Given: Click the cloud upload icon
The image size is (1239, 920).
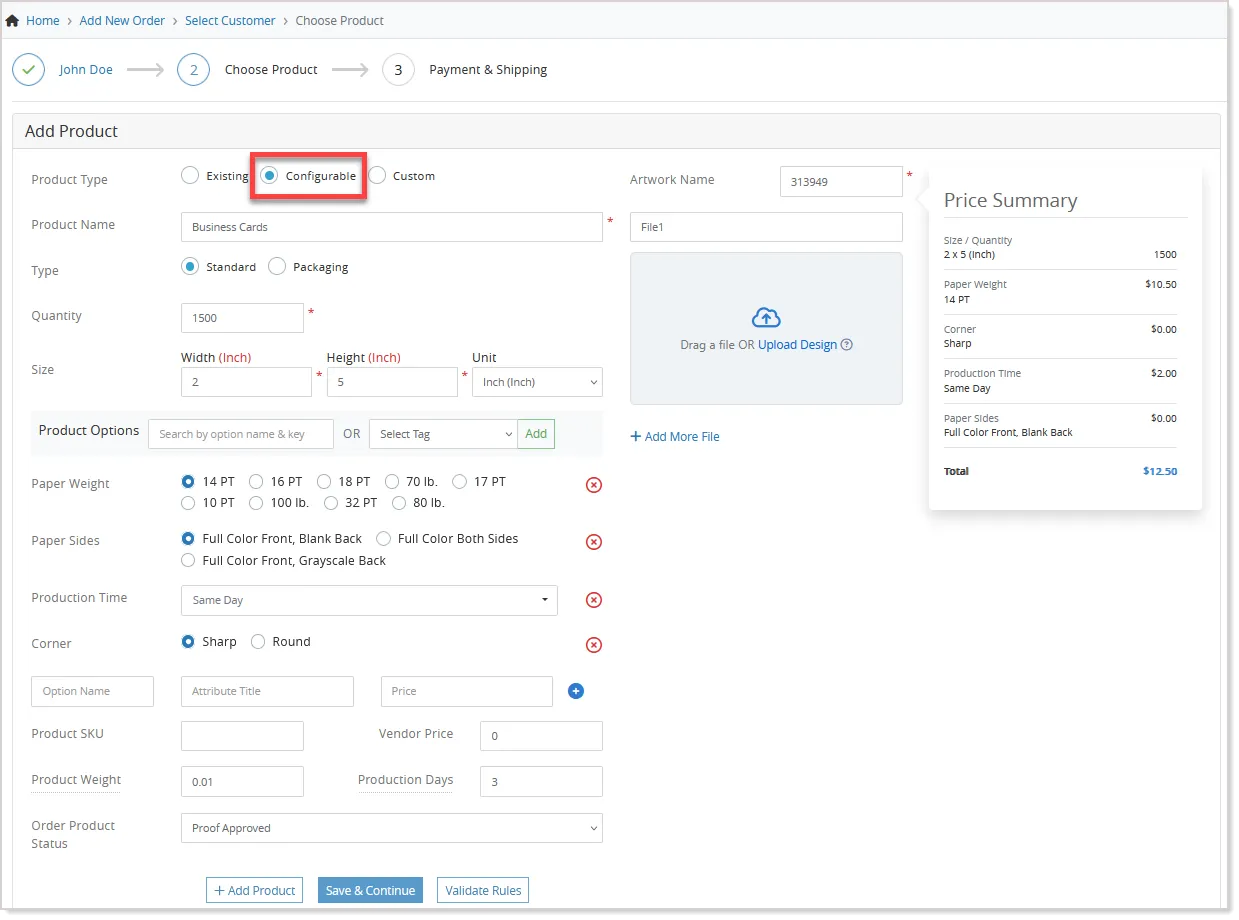Looking at the screenshot, I should point(766,318).
